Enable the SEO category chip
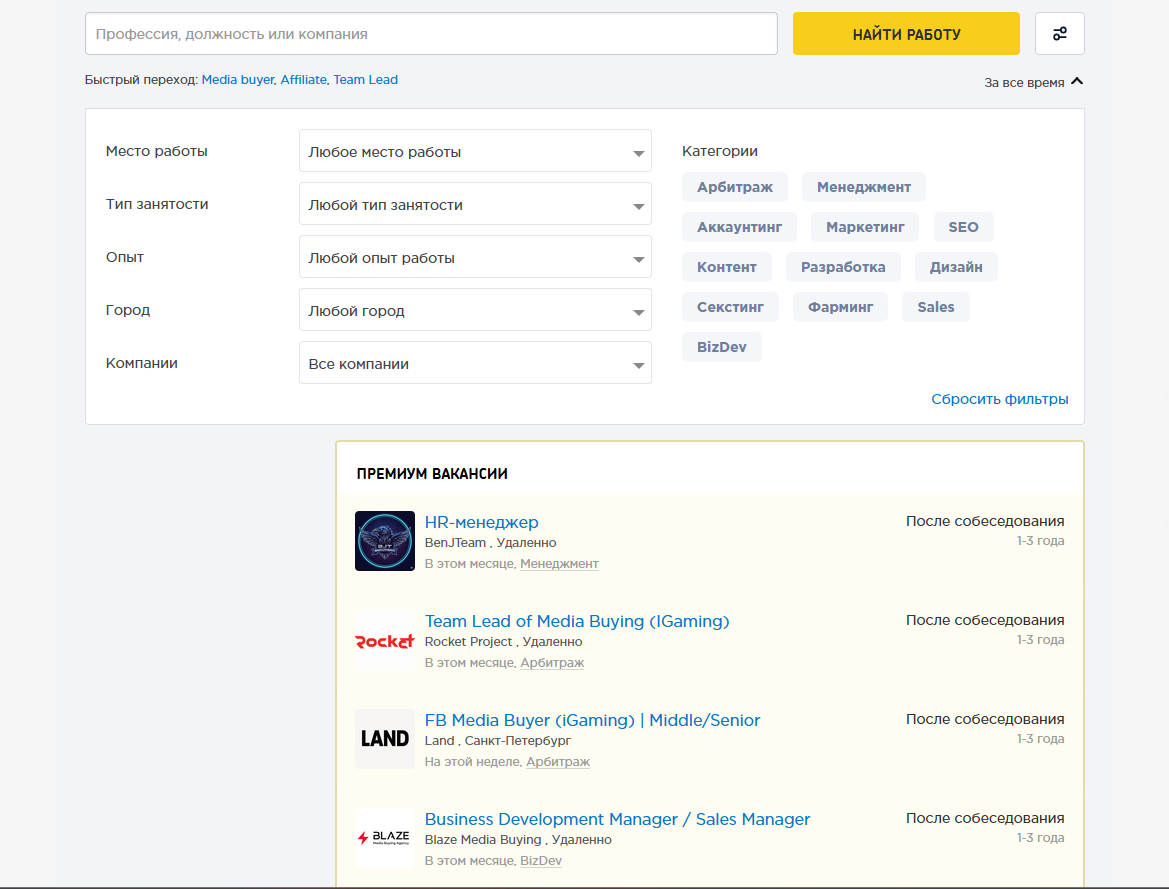Screen dimensions: 1169x889 tap(963, 227)
